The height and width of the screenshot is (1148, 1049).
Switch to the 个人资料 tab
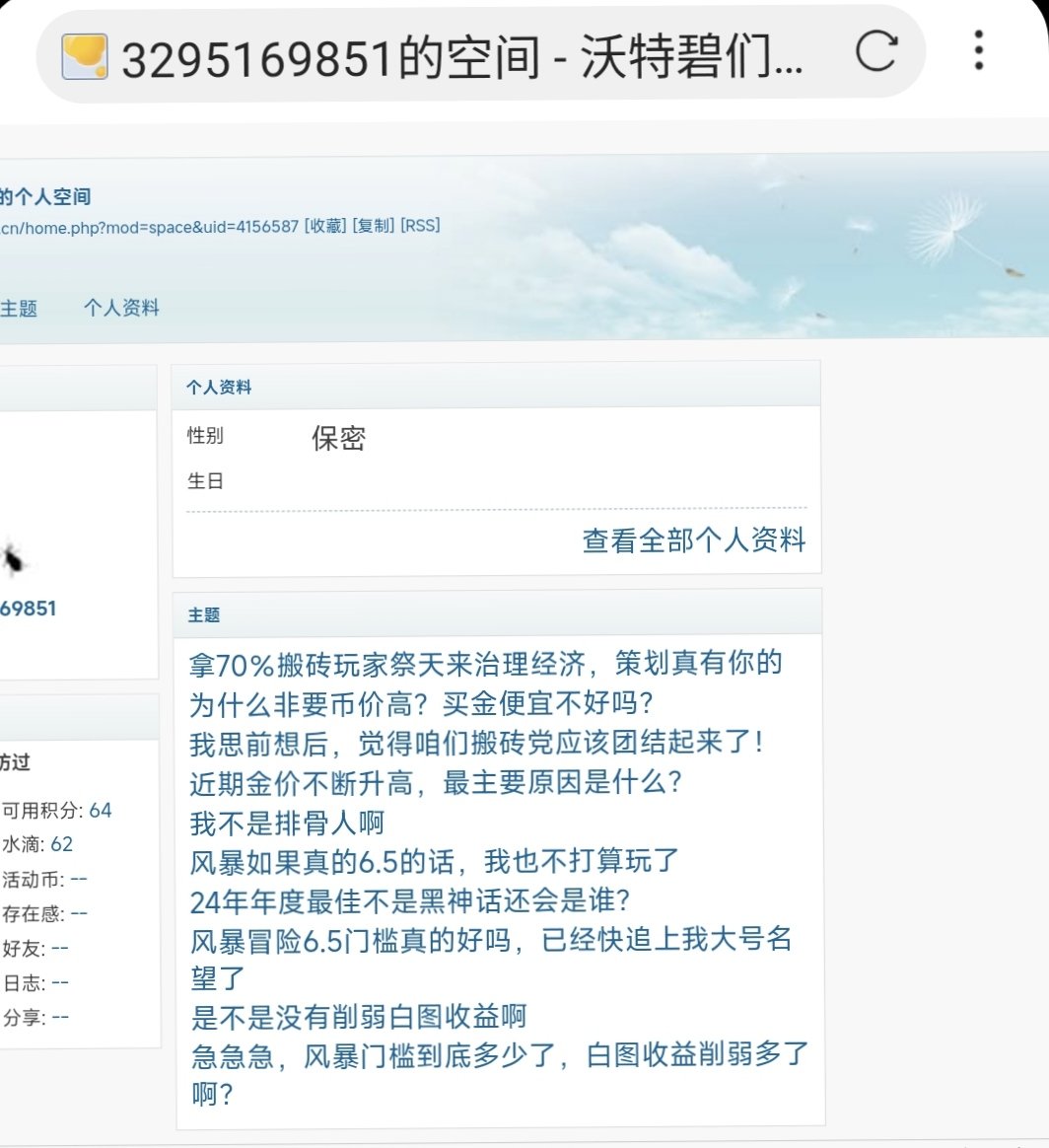coord(121,308)
